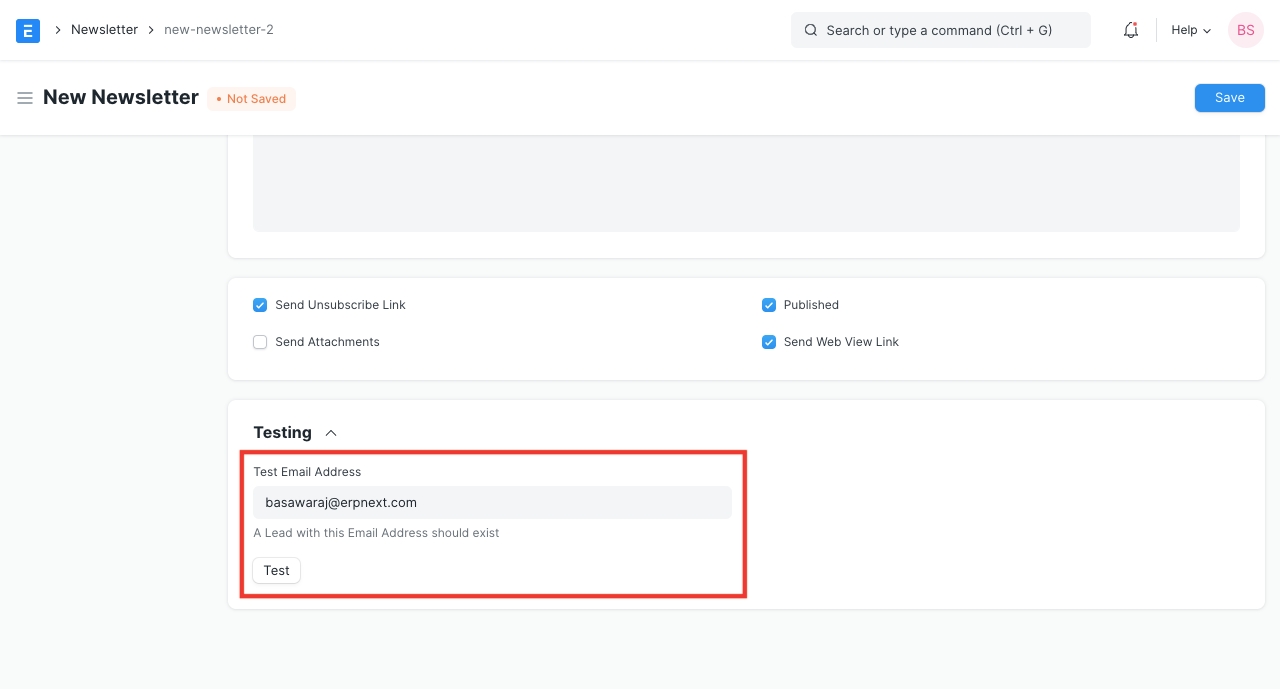Viewport: 1280px width, 689px height.
Task: Collapse the Testing section chevron
Action: point(331,433)
